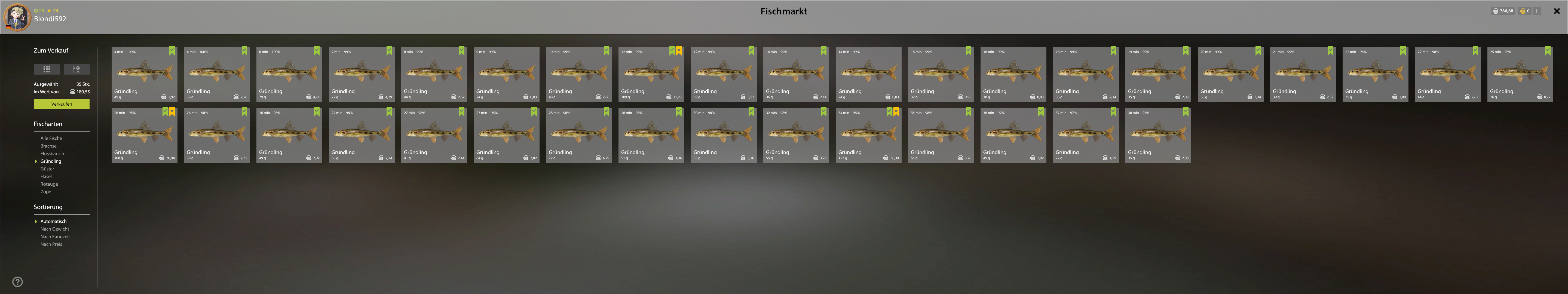The image size is (1568, 294).
Task: Close the Fischmarkt with the X
Action: [x=1557, y=11]
